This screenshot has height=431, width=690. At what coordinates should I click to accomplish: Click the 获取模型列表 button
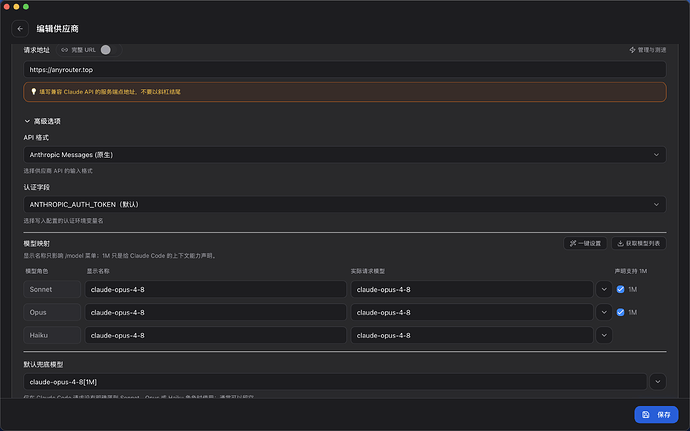[639, 243]
